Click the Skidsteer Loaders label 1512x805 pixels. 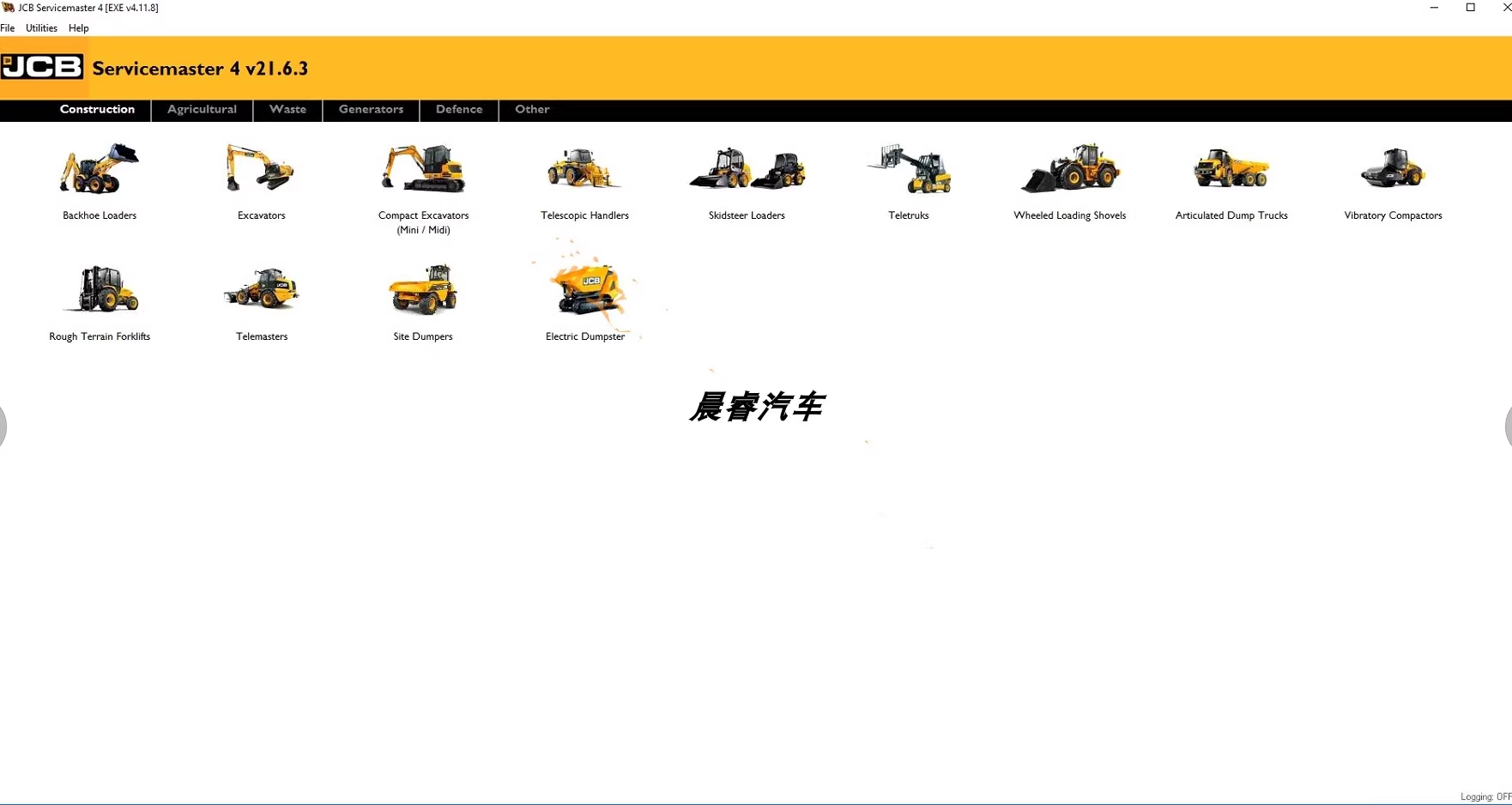pyautogui.click(x=747, y=215)
